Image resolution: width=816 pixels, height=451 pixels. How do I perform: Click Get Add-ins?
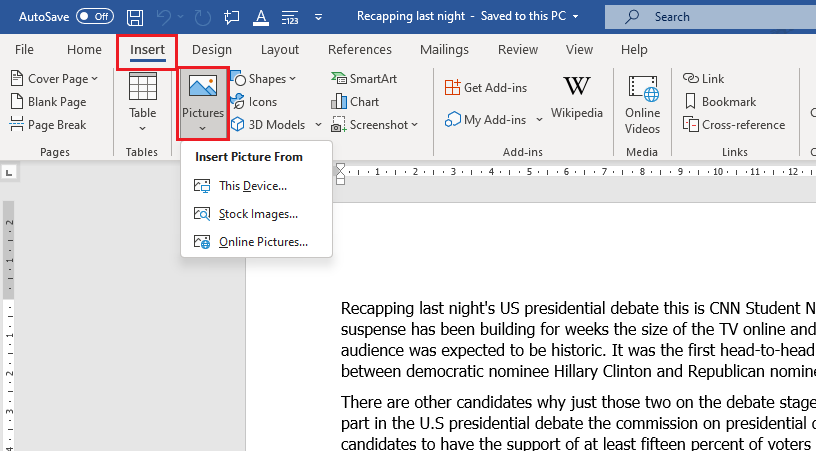tap(486, 87)
